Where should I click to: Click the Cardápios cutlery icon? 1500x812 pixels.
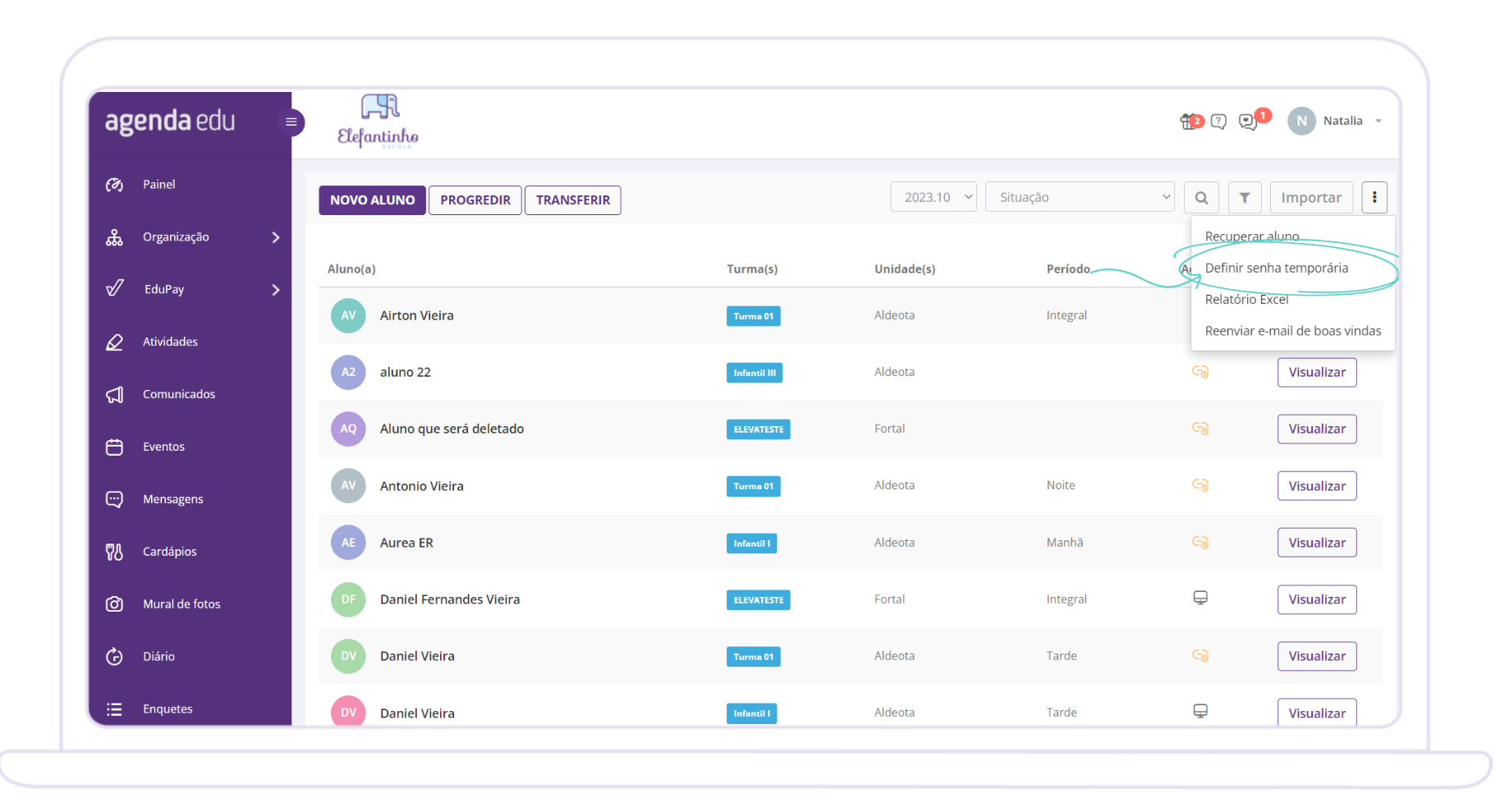pos(115,552)
